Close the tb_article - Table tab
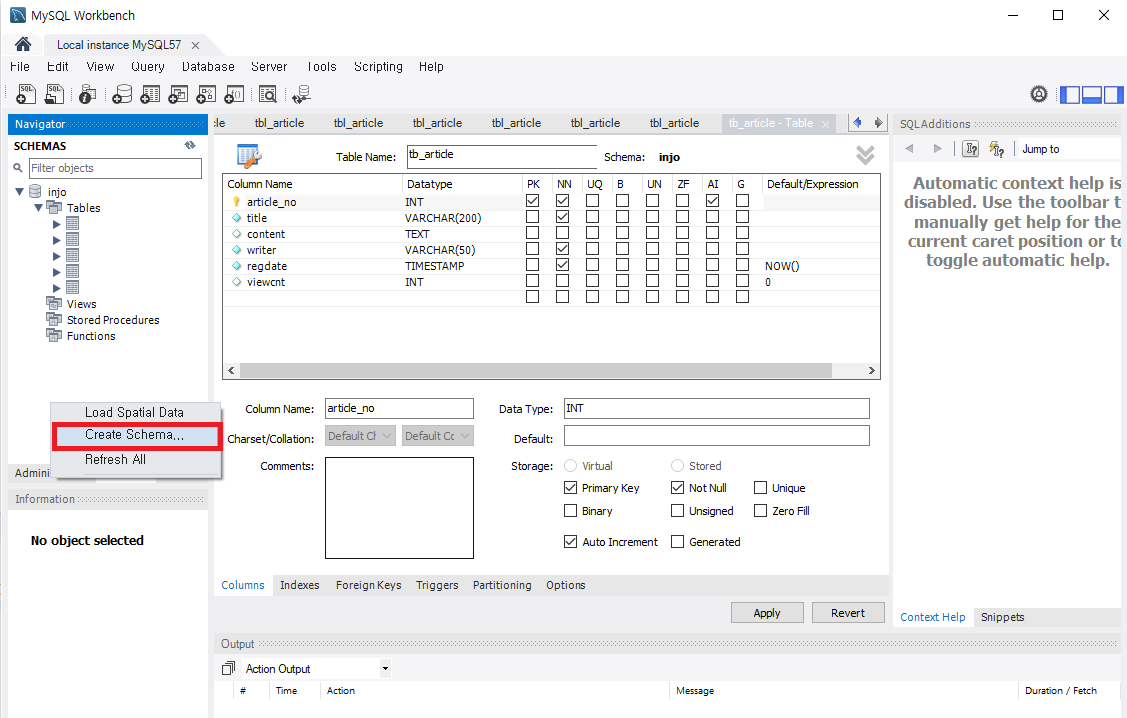The height and width of the screenshot is (718, 1127). coord(825,124)
